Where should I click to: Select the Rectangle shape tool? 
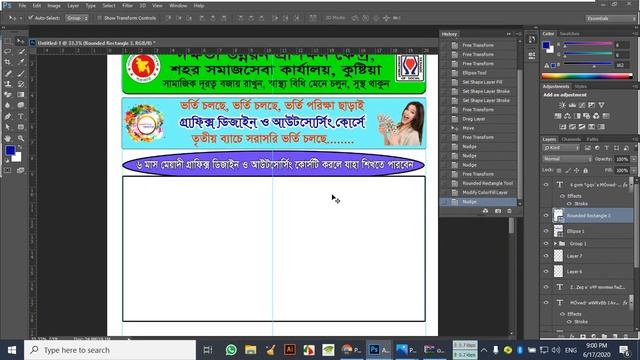click(x=20, y=127)
